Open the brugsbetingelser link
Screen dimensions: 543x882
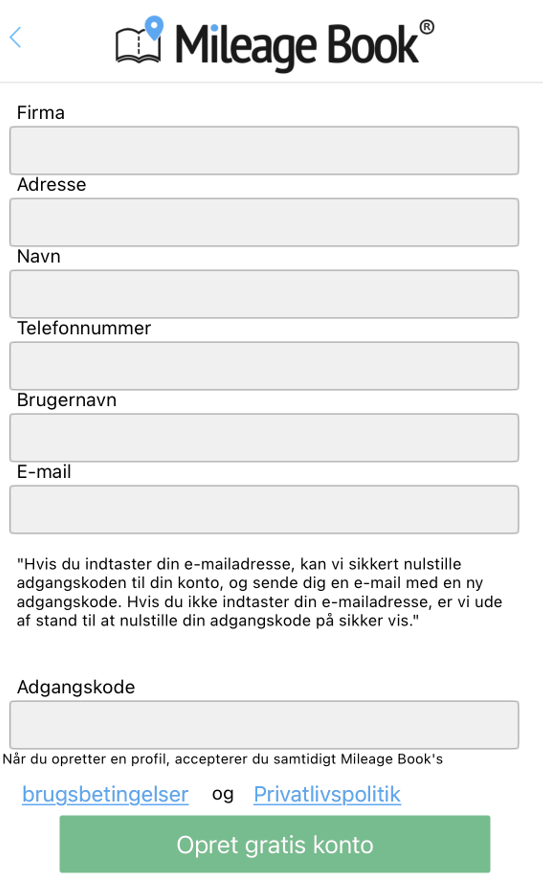(x=105, y=794)
